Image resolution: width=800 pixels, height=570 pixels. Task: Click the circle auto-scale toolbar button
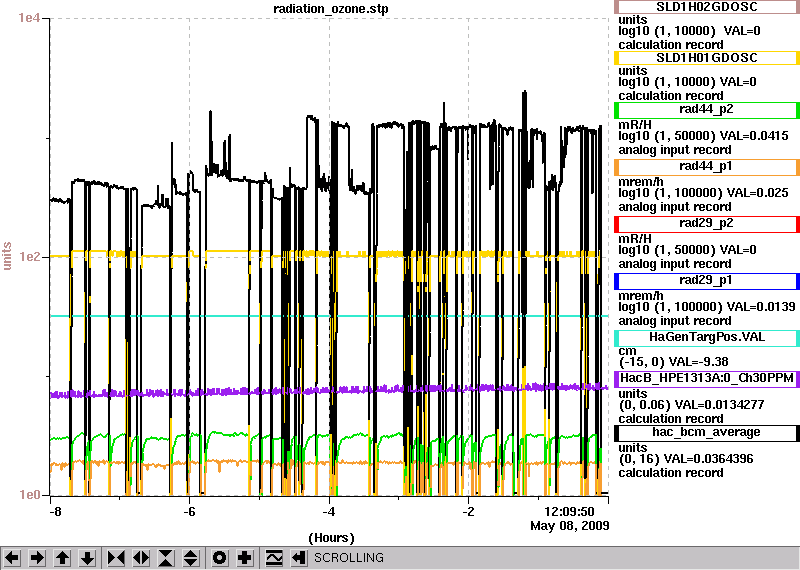pyautogui.click(x=219, y=558)
